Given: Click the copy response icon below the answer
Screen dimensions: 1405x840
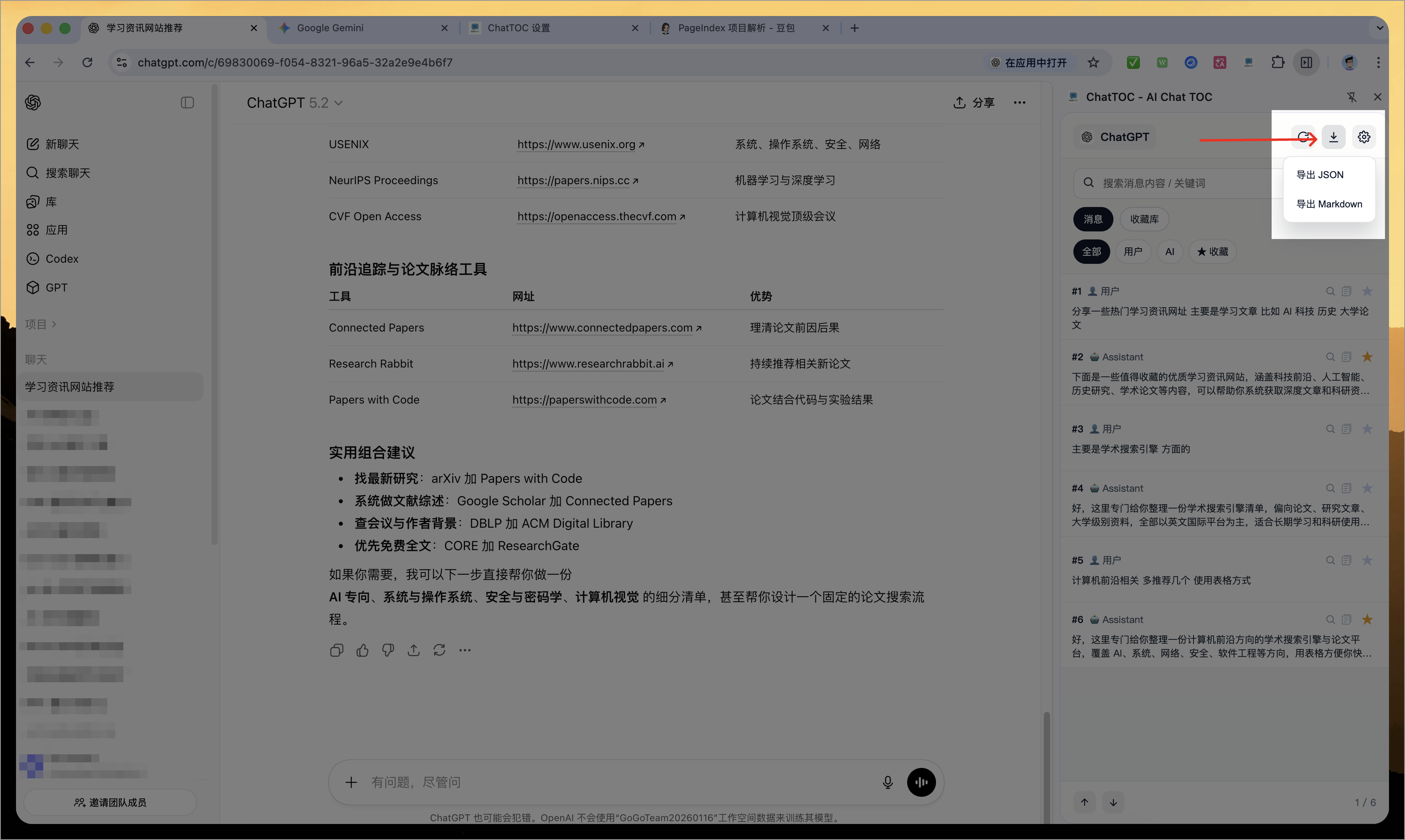Looking at the screenshot, I should tap(336, 650).
